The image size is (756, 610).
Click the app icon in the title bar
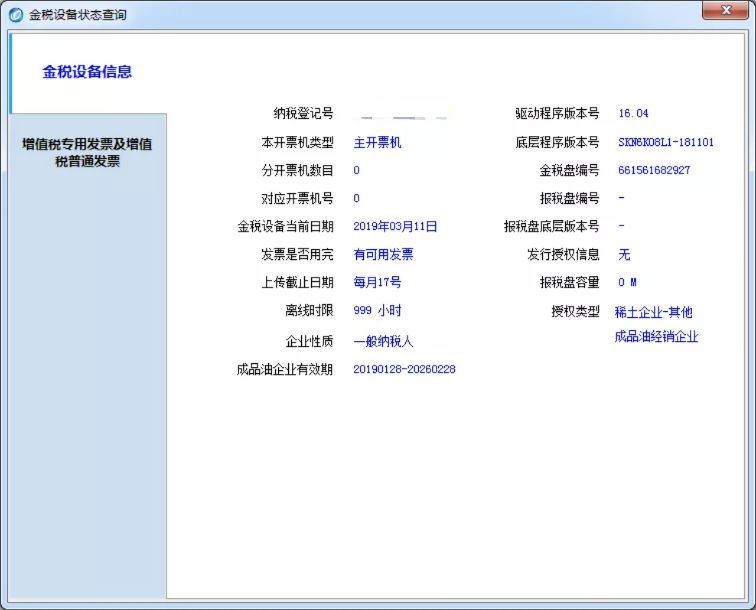click(x=16, y=15)
